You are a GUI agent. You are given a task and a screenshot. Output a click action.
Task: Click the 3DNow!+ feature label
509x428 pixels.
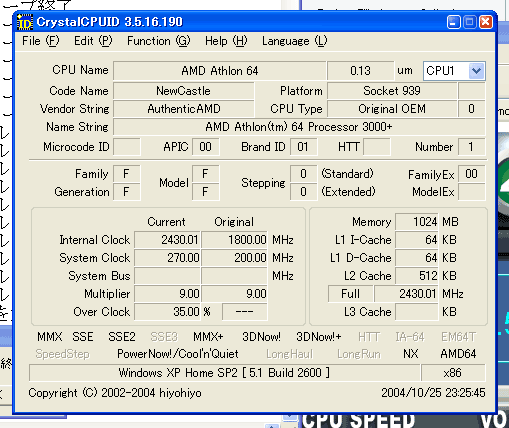[319, 337]
